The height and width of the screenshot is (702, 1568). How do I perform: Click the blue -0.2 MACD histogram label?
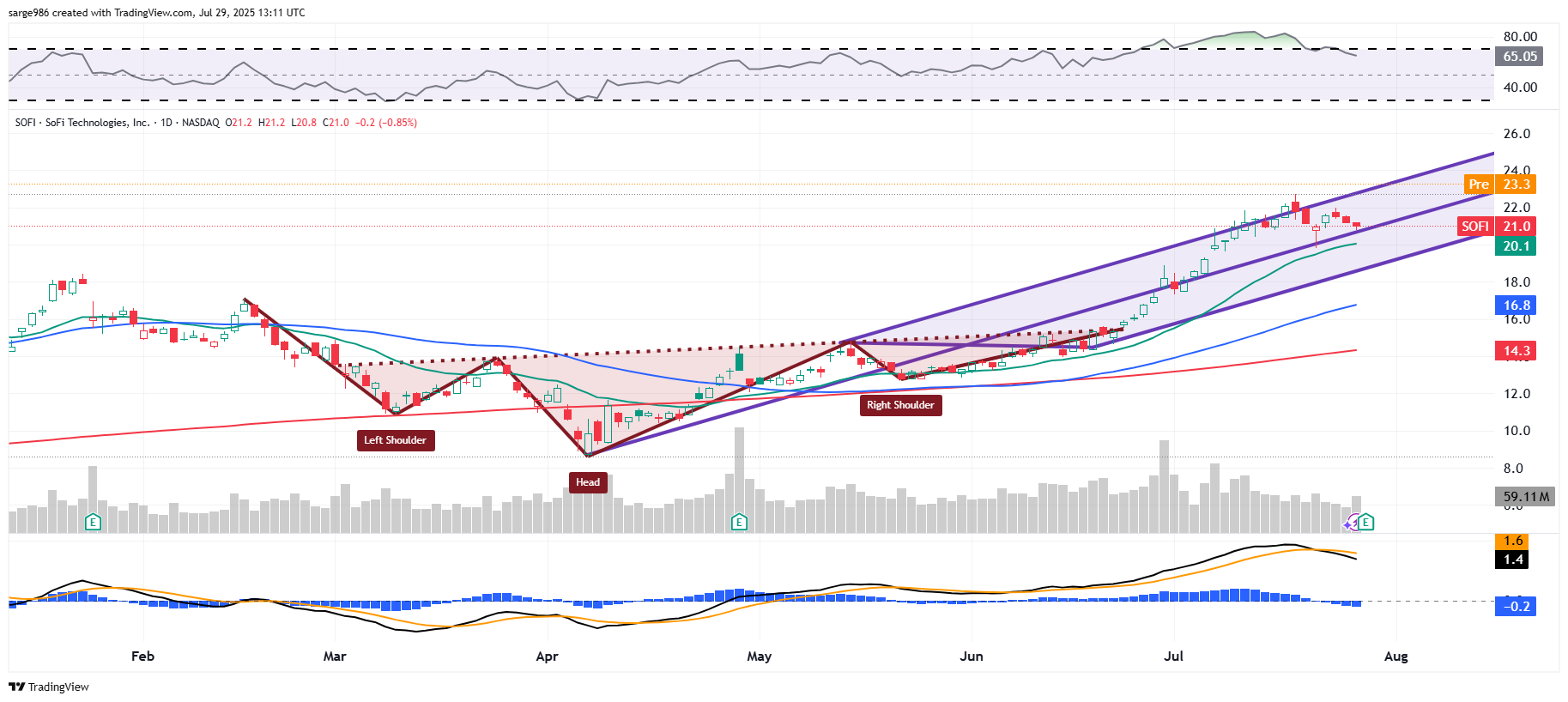click(1516, 607)
